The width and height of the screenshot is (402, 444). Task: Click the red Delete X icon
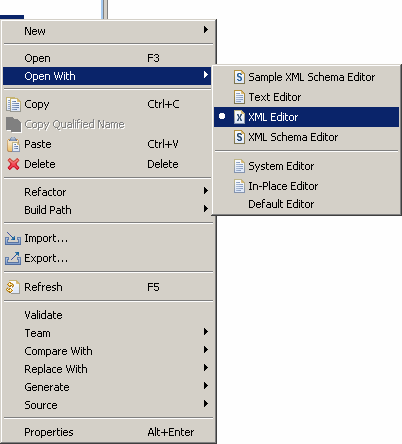(13, 164)
